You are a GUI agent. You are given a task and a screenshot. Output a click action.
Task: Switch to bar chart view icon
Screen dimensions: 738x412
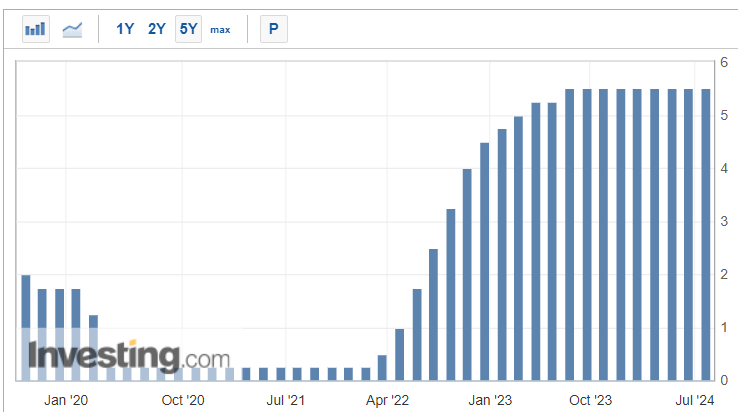point(36,29)
